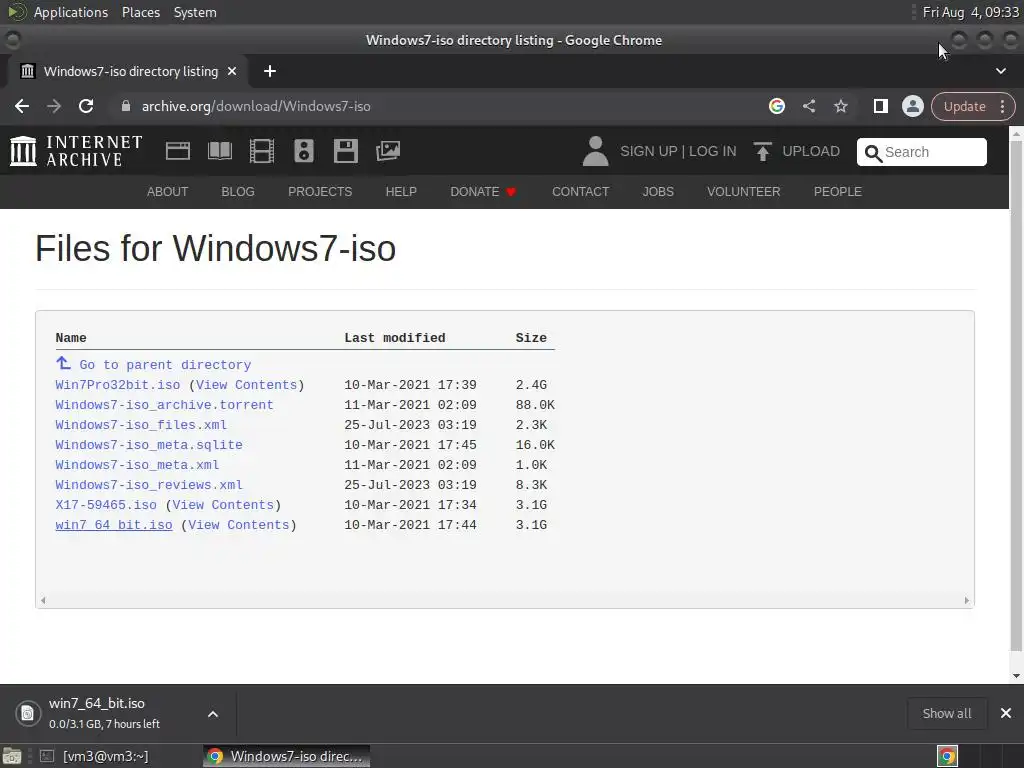This screenshot has width=1024, height=768.
Task: Open the Video film icon
Action: pos(262,151)
